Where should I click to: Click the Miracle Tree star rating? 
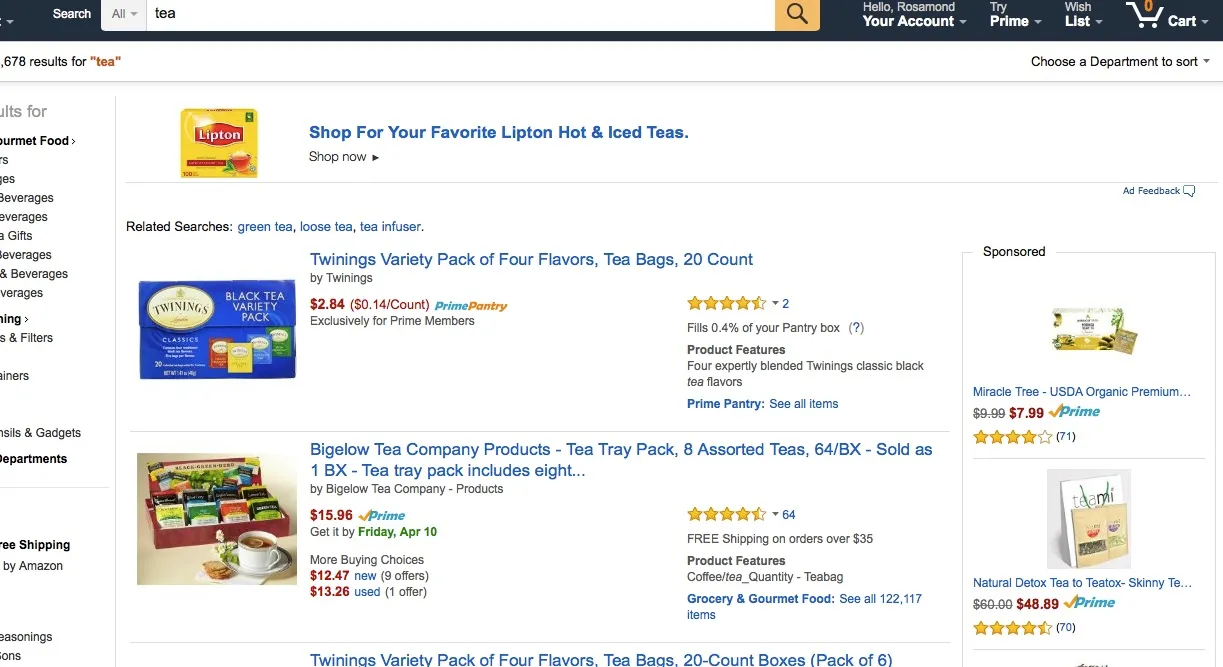click(x=1012, y=437)
